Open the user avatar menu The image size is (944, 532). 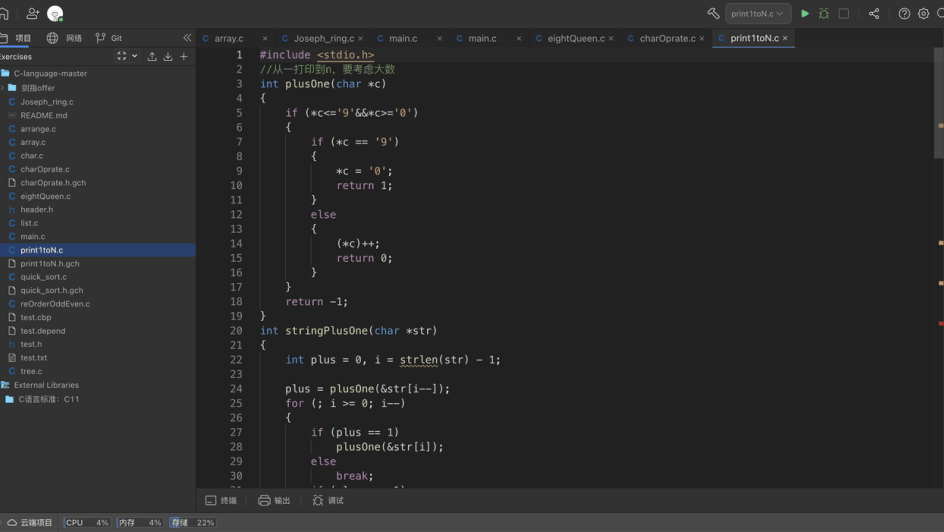point(55,13)
